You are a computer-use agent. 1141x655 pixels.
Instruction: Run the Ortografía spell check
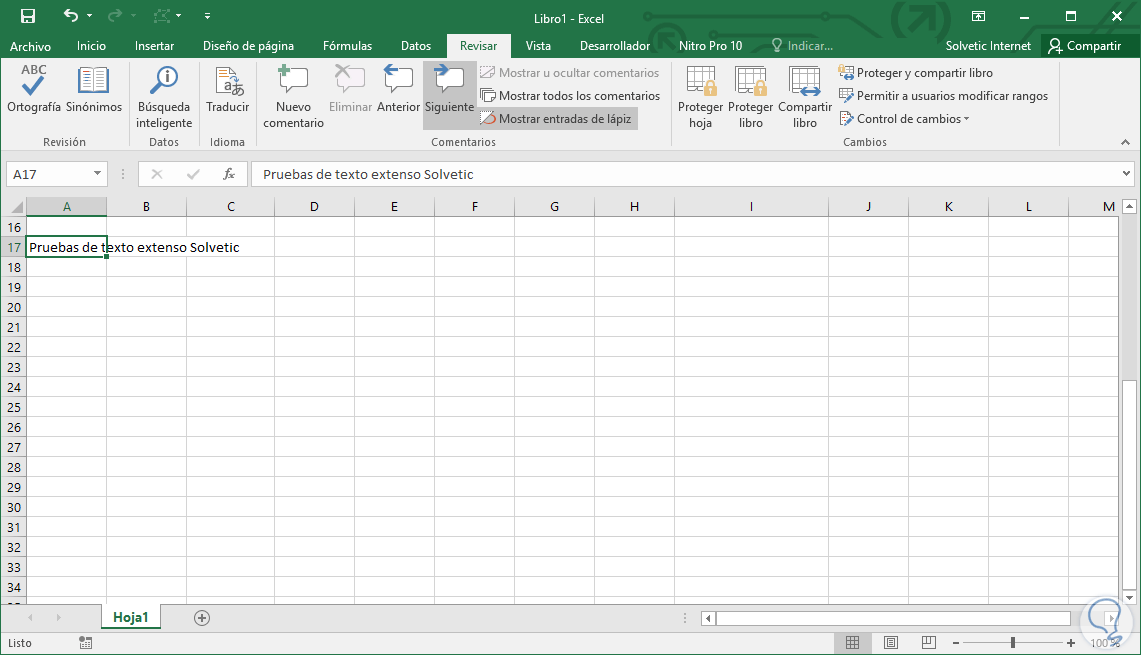point(33,89)
